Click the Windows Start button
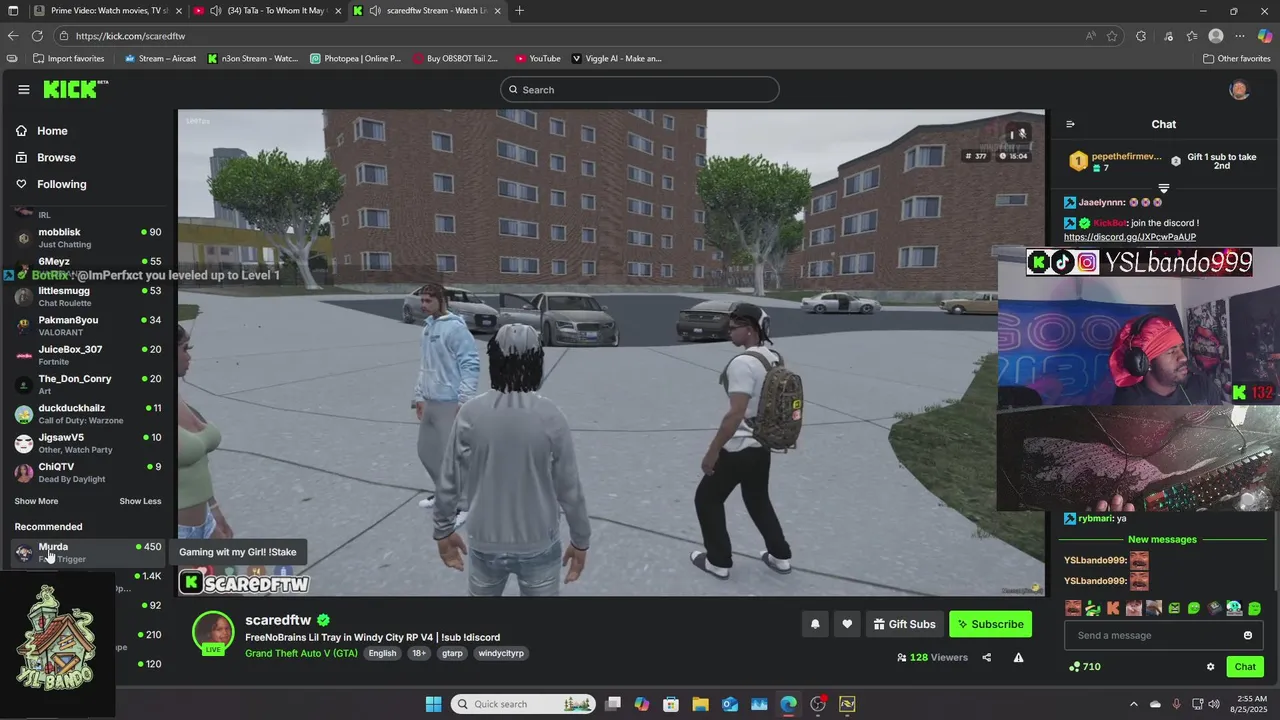Screen dimensions: 1280x720 pos(433,704)
